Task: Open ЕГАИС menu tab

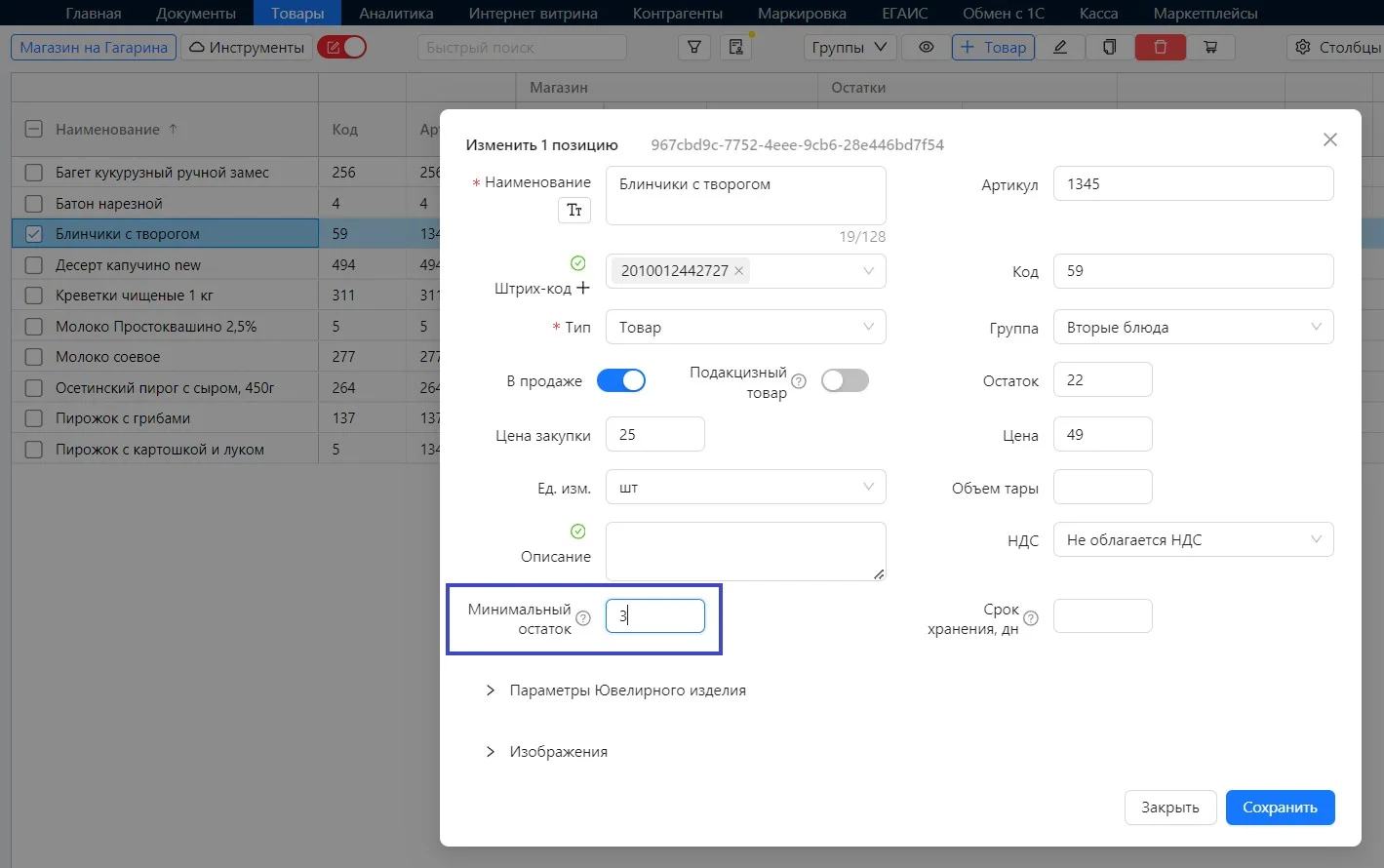Action: 905,13
